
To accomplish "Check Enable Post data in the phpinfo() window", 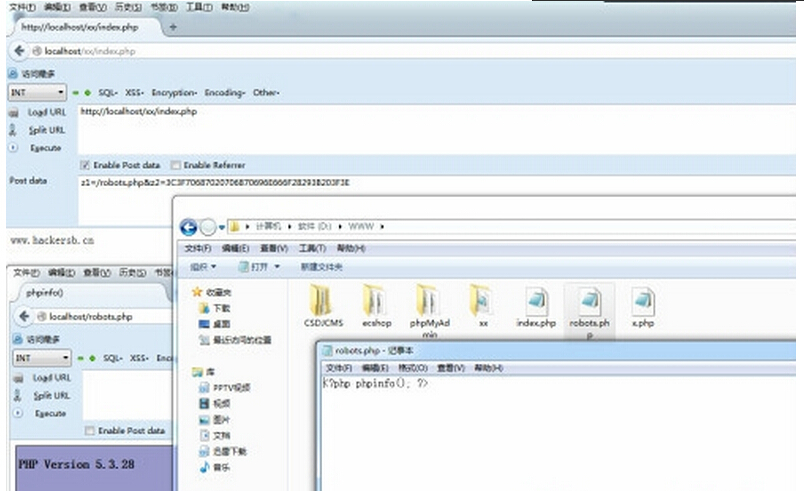I will (x=90, y=430).
